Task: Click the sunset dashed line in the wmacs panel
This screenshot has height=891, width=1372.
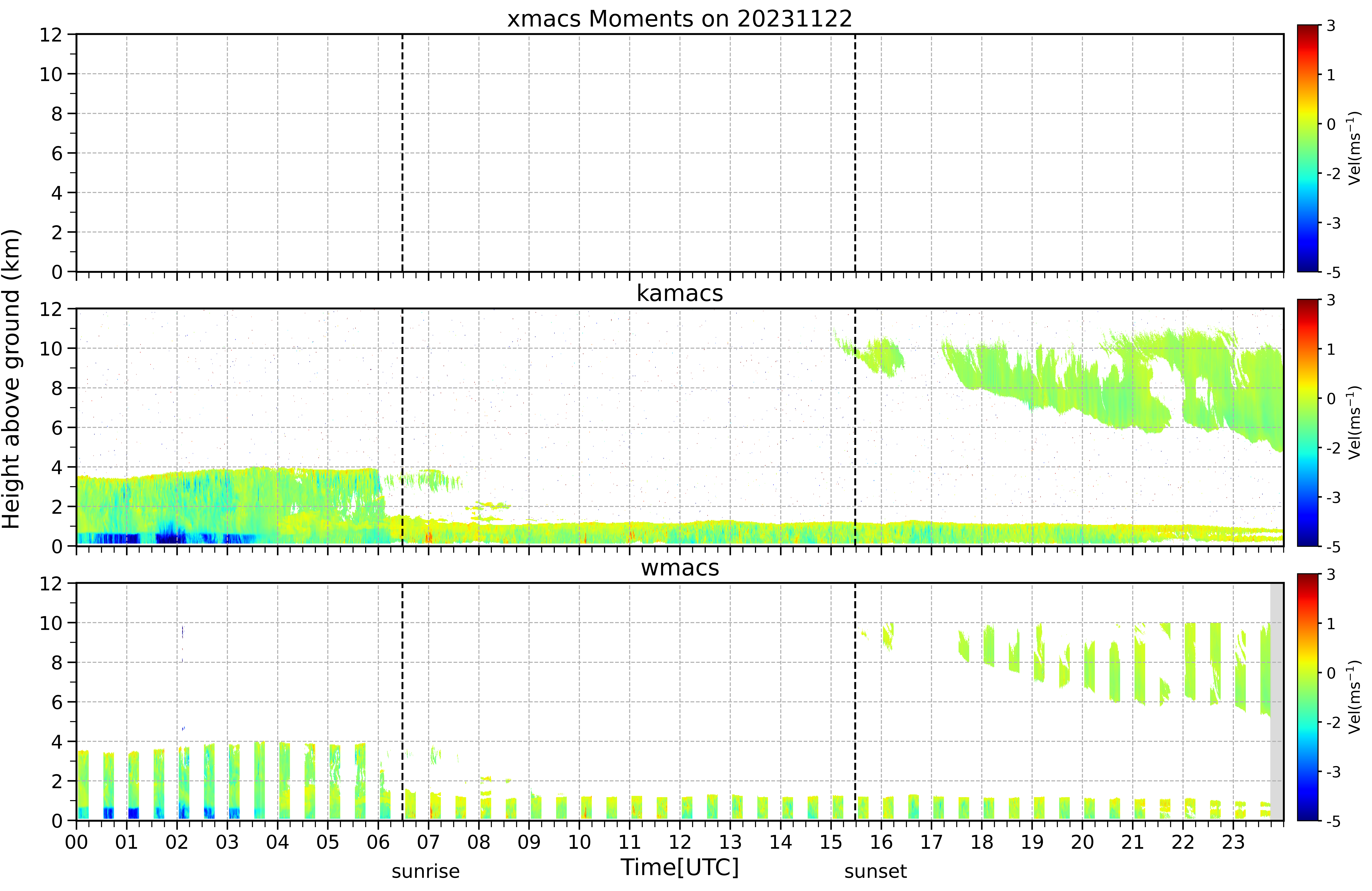Action: [x=855, y=702]
